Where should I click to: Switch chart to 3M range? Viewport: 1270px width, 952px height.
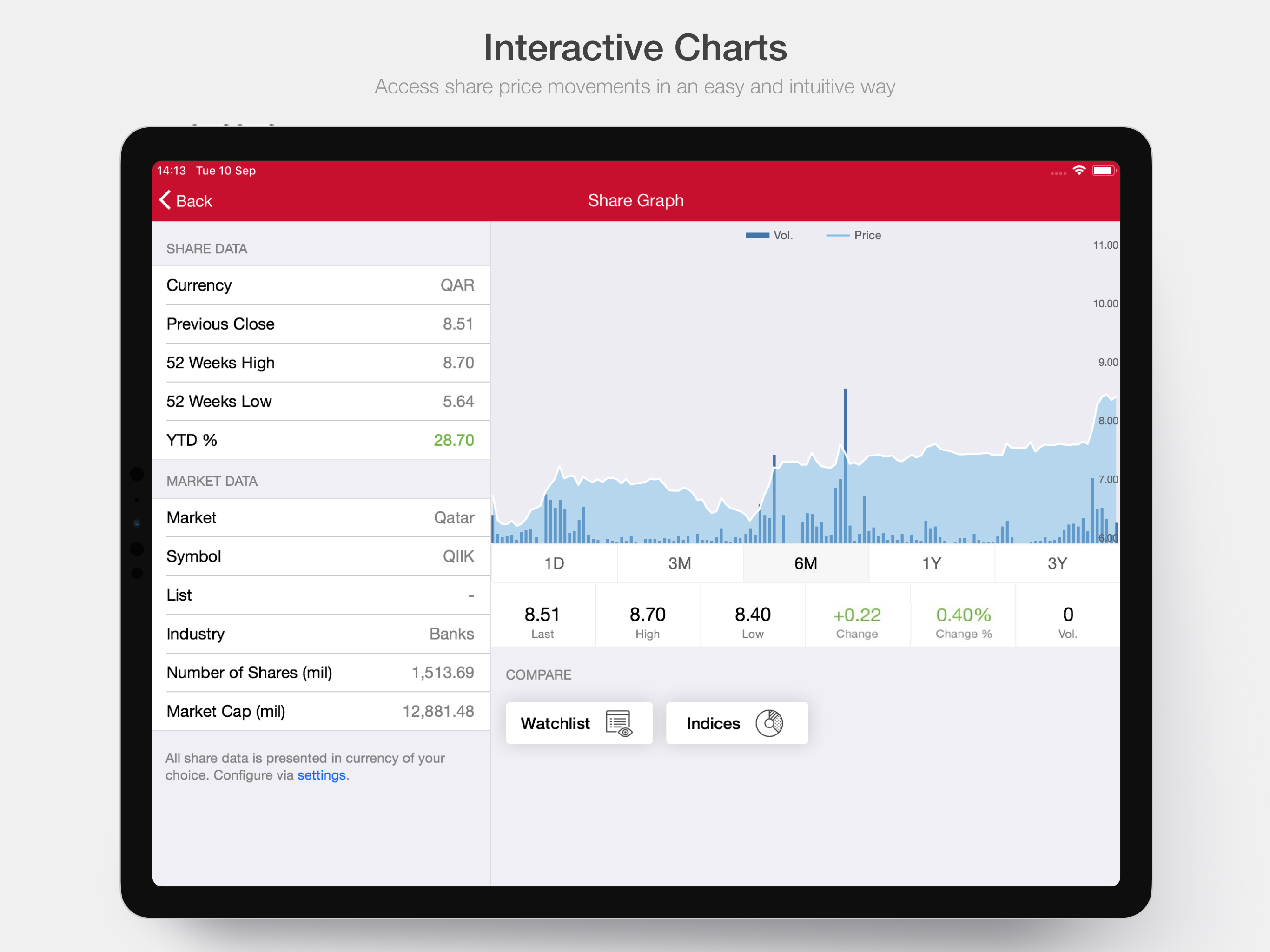coord(680,563)
